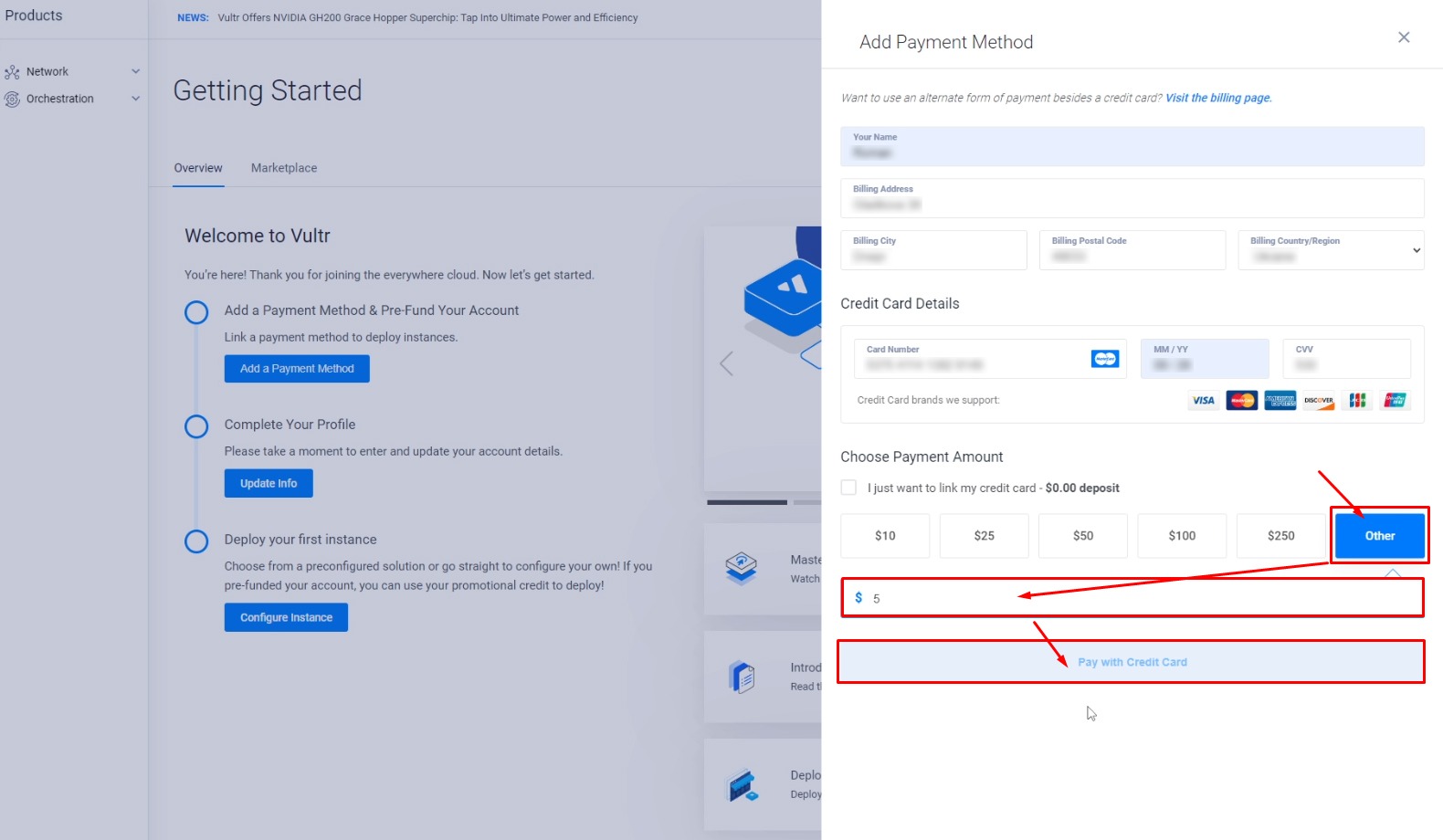Click the Mastercard brand logo
The width and height of the screenshot is (1443, 840).
[x=1242, y=400]
